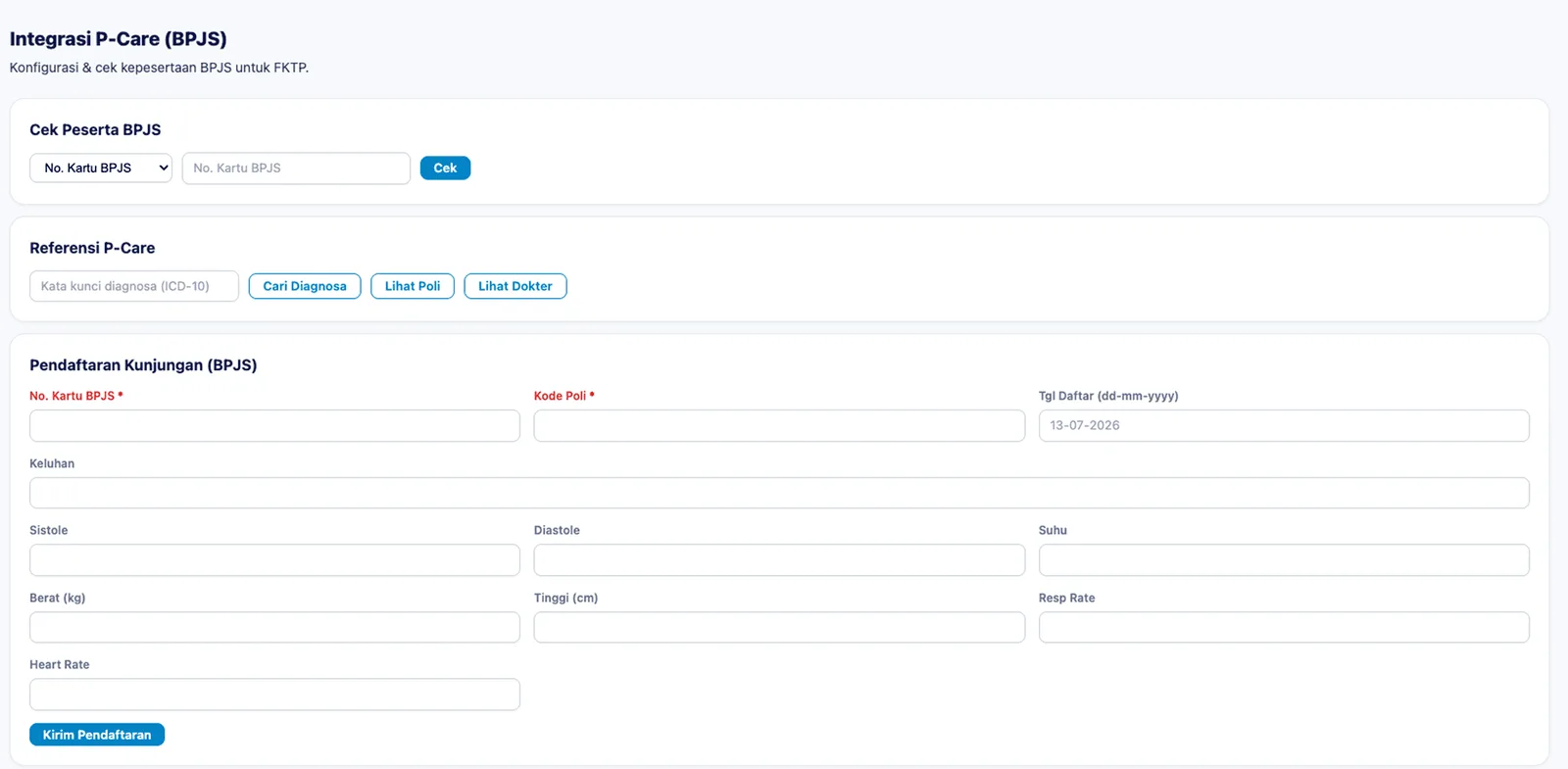Image resolution: width=1568 pixels, height=769 pixels.
Task: Click the Tgl Daftar date field
Action: pos(1284,426)
